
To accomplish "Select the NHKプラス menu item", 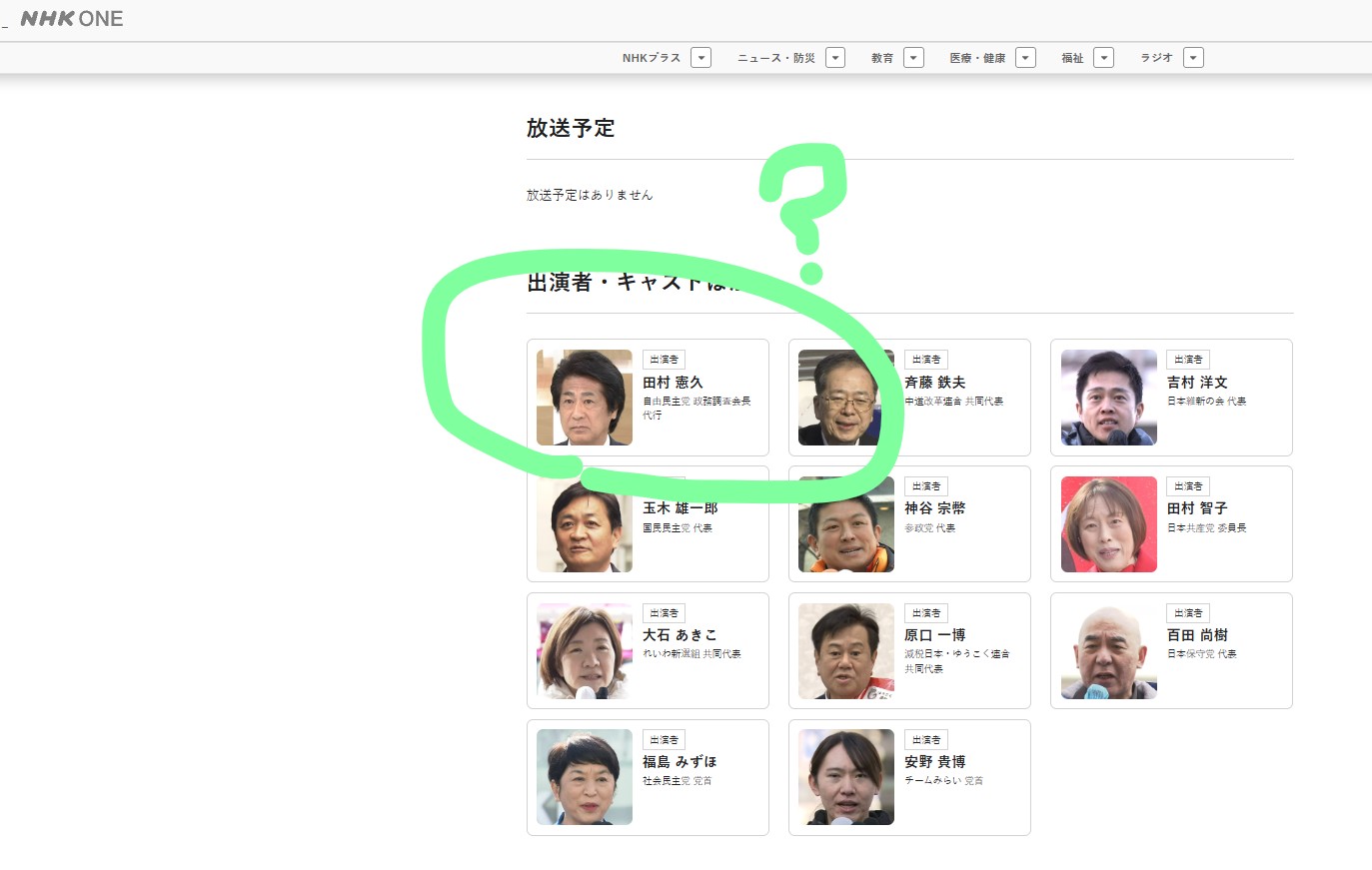I will point(651,58).
